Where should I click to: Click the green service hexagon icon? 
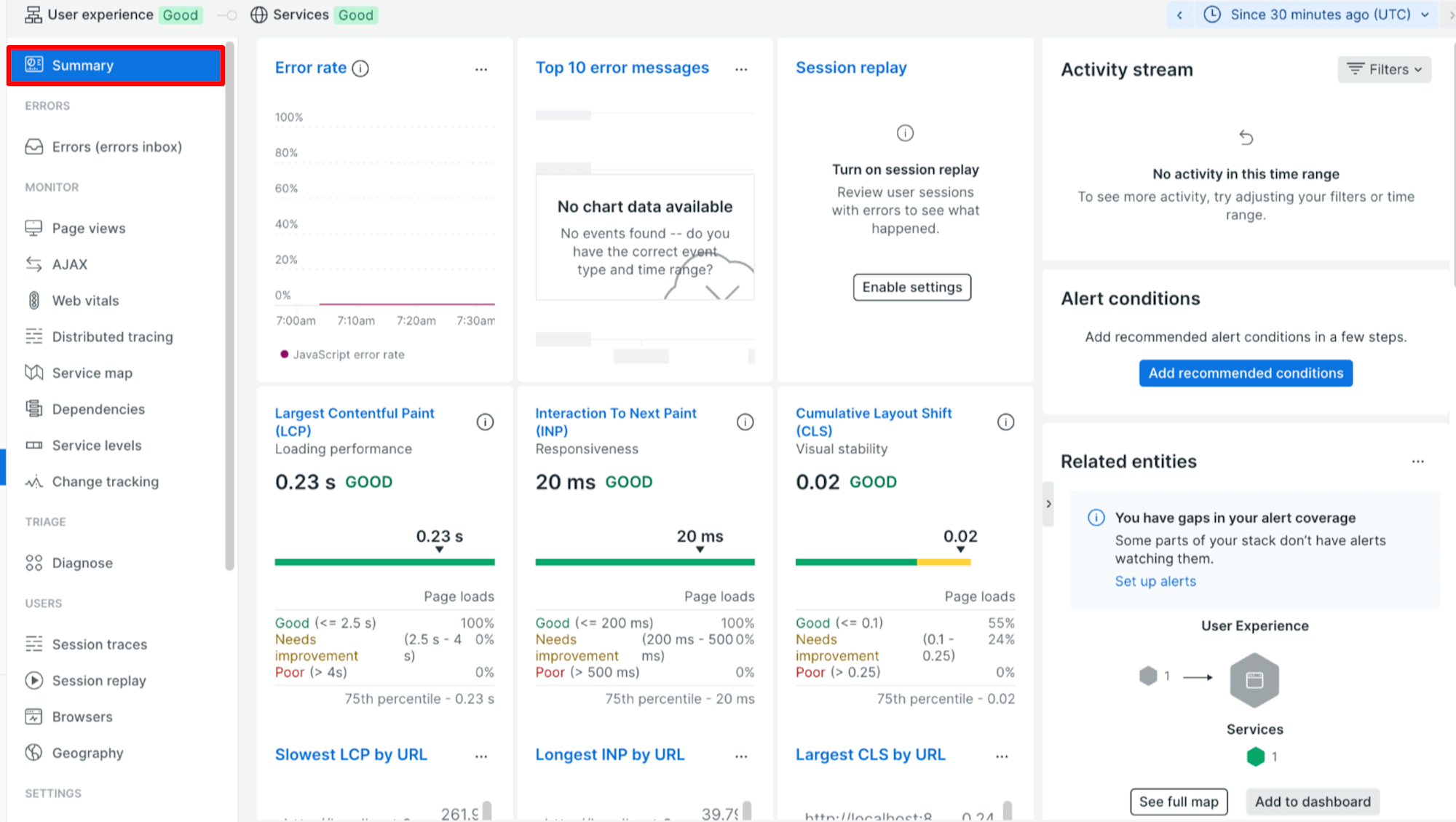coord(1255,756)
